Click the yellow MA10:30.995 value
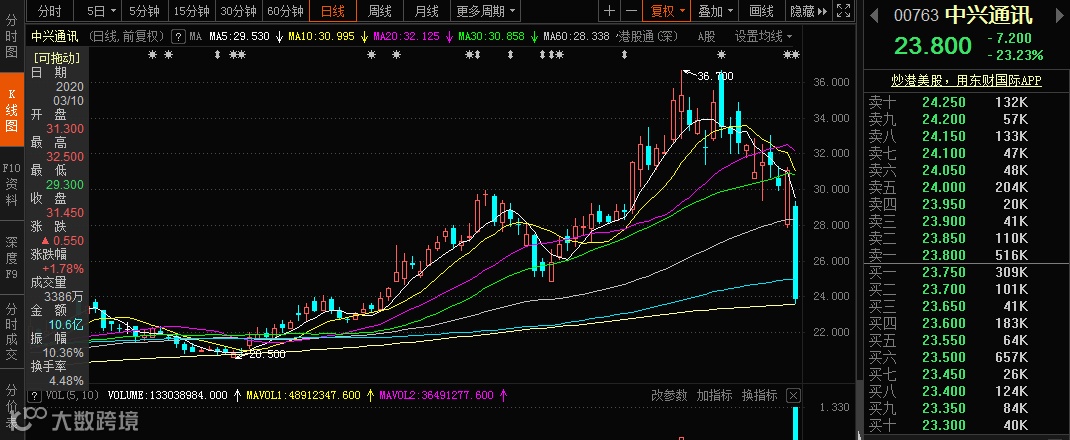The height and width of the screenshot is (440, 1070). [322, 36]
